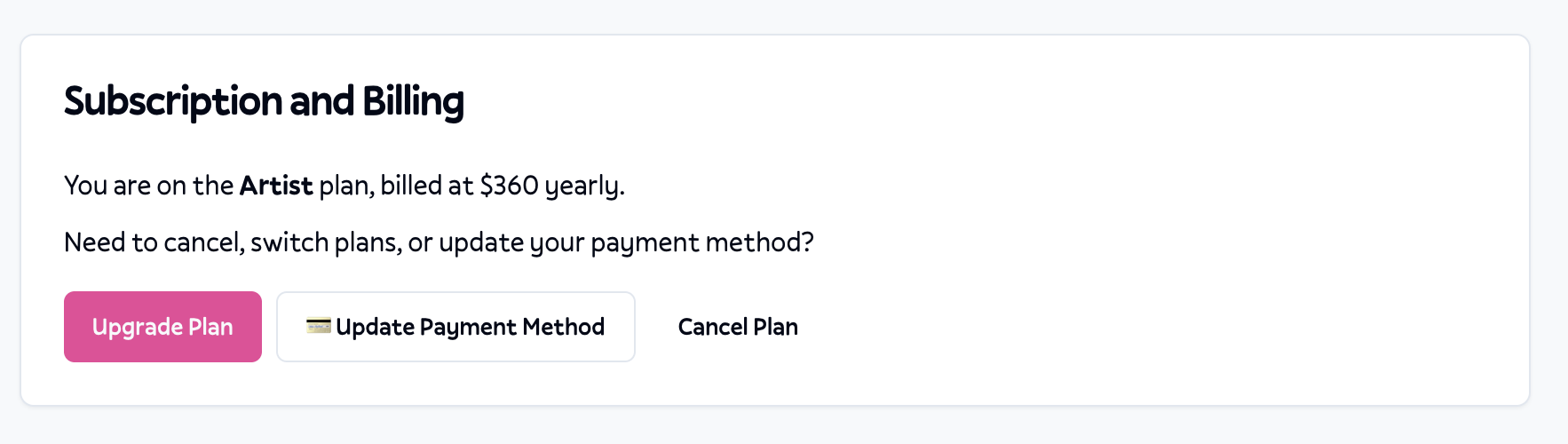This screenshot has width=1568, height=444.
Task: Click the word "Billing" in the heading
Action: click(x=413, y=101)
